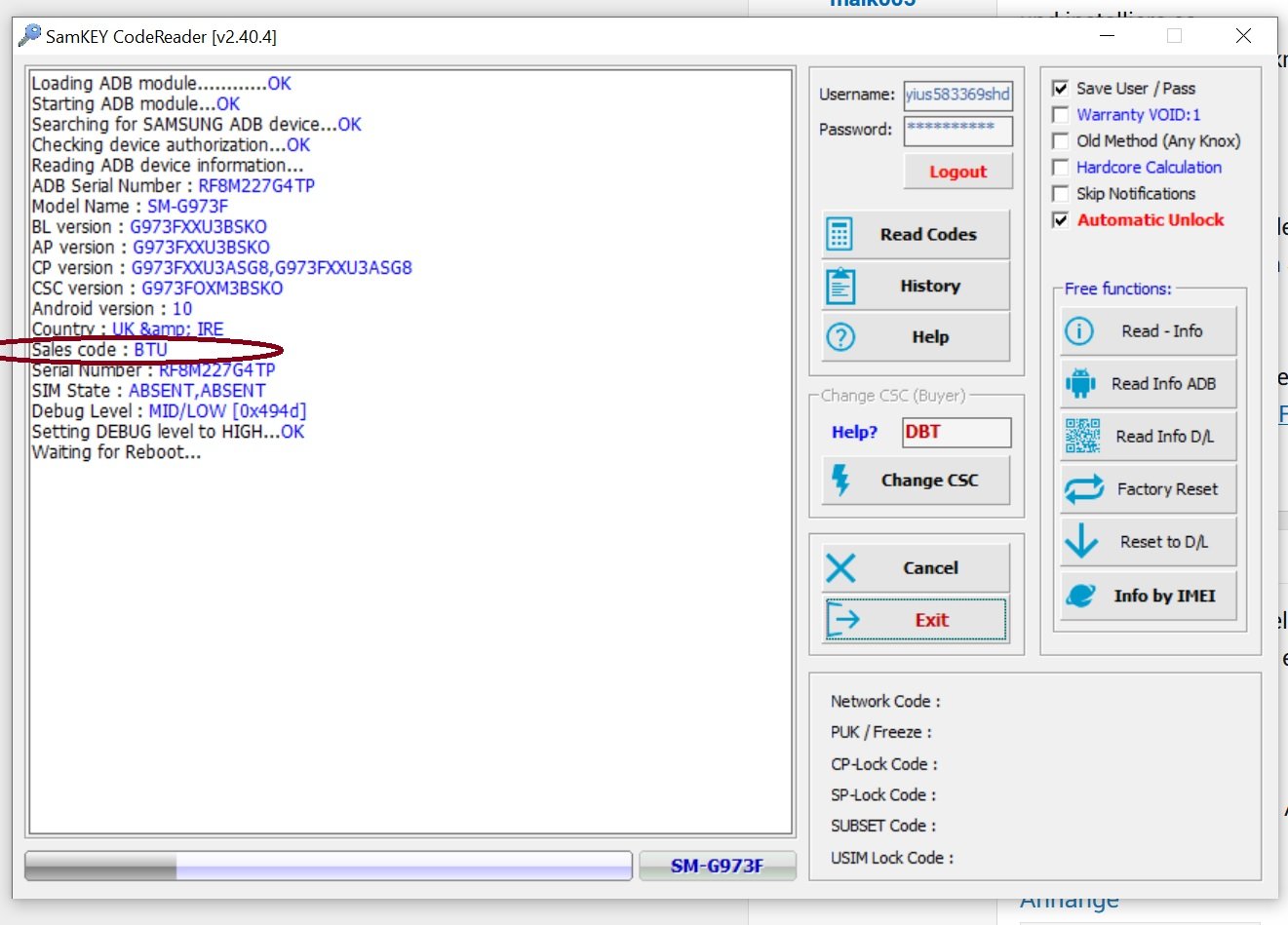The height and width of the screenshot is (925, 1288).
Task: Click the Logout button
Action: pyautogui.click(x=957, y=172)
